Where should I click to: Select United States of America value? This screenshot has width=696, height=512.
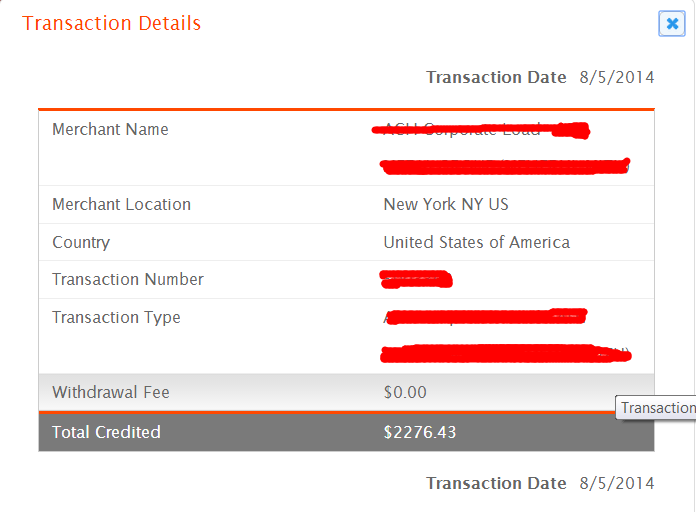[477, 242]
